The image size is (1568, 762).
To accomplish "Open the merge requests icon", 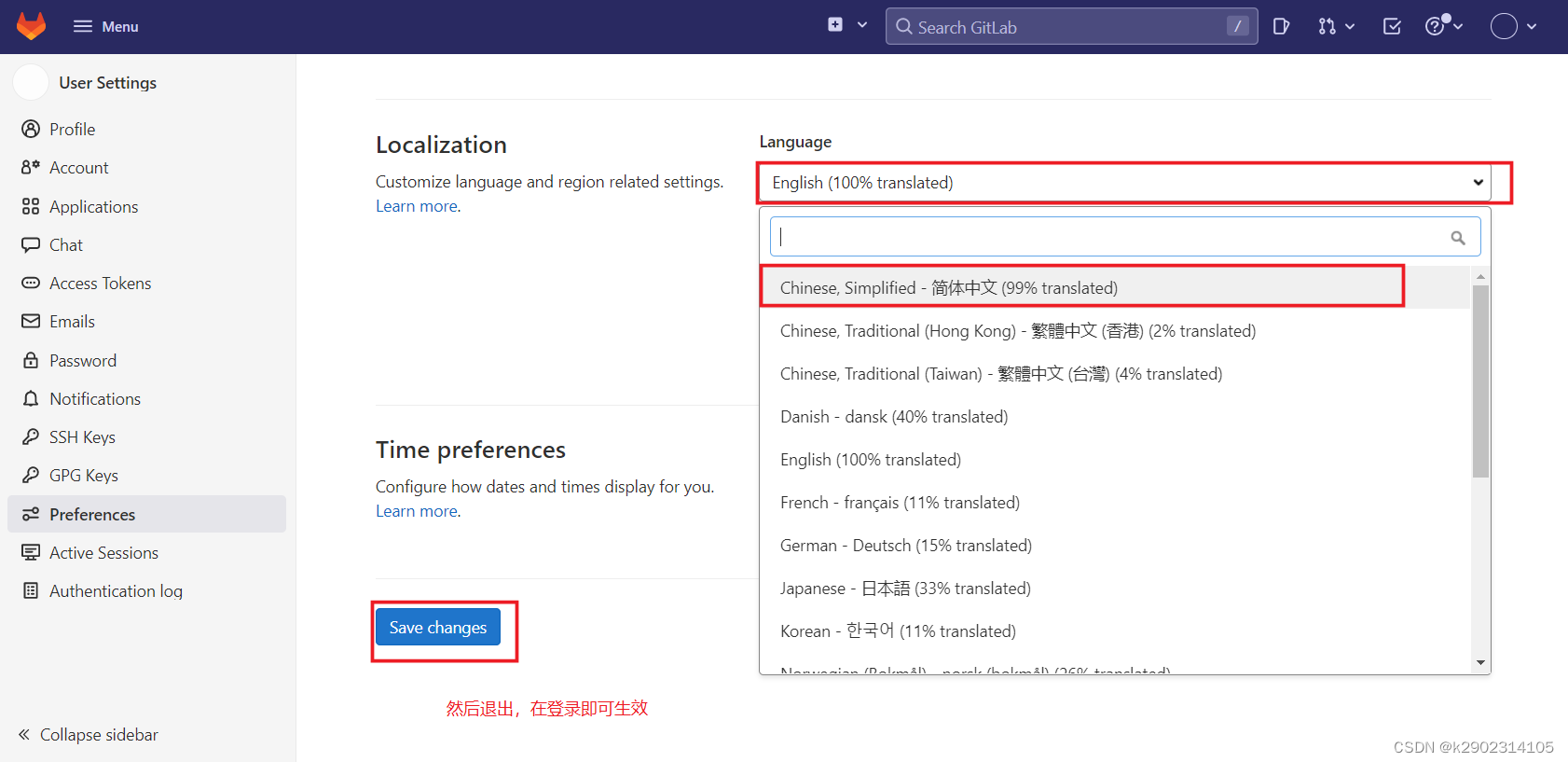I will [1327, 26].
